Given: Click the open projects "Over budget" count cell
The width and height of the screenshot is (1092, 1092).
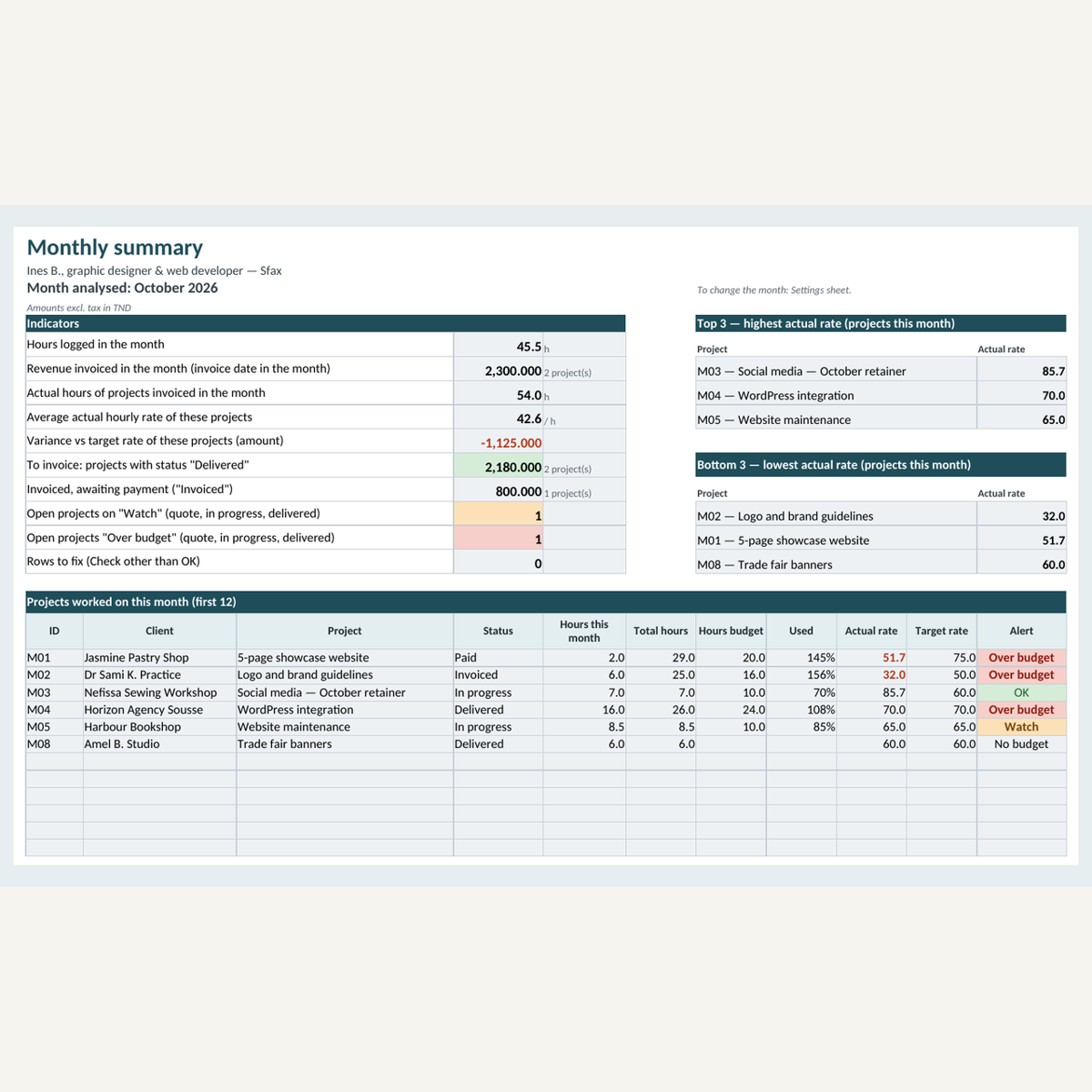Looking at the screenshot, I should 499,538.
